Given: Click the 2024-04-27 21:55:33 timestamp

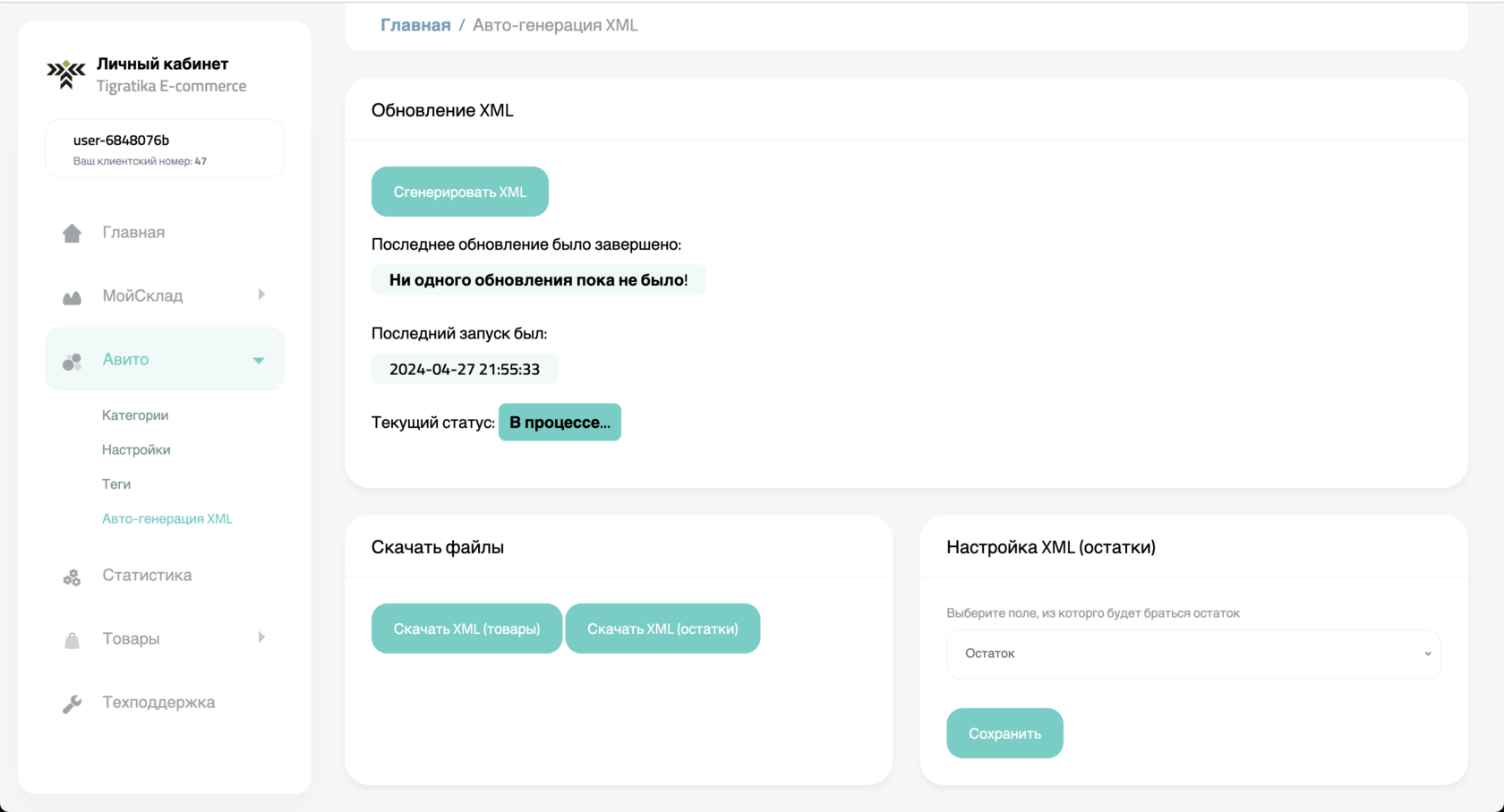Looking at the screenshot, I should coord(465,369).
